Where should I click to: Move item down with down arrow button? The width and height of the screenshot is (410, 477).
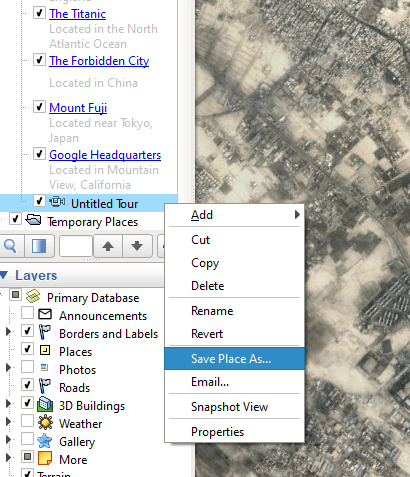[x=137, y=246]
